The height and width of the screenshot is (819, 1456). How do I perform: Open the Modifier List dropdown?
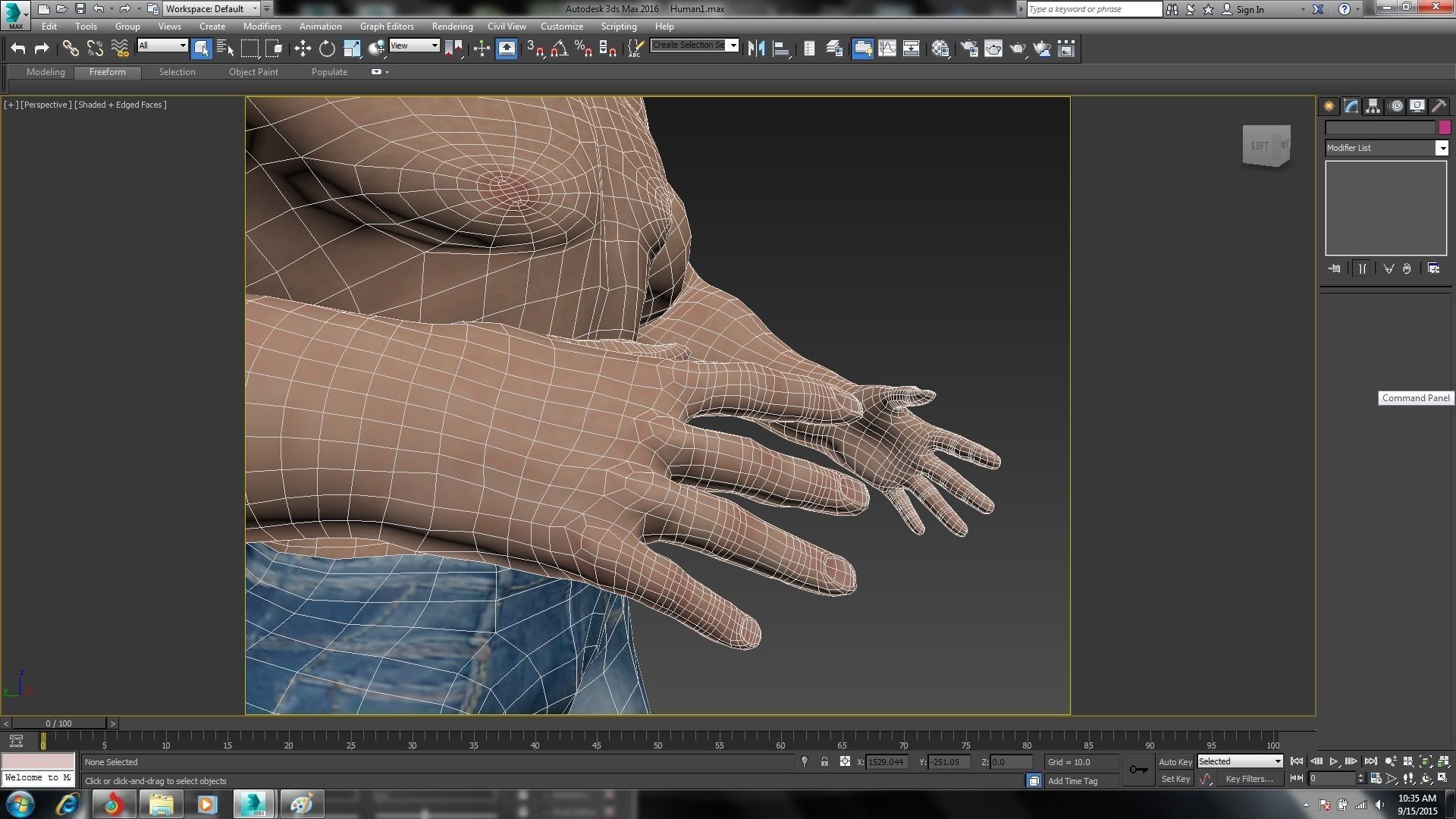[1442, 148]
